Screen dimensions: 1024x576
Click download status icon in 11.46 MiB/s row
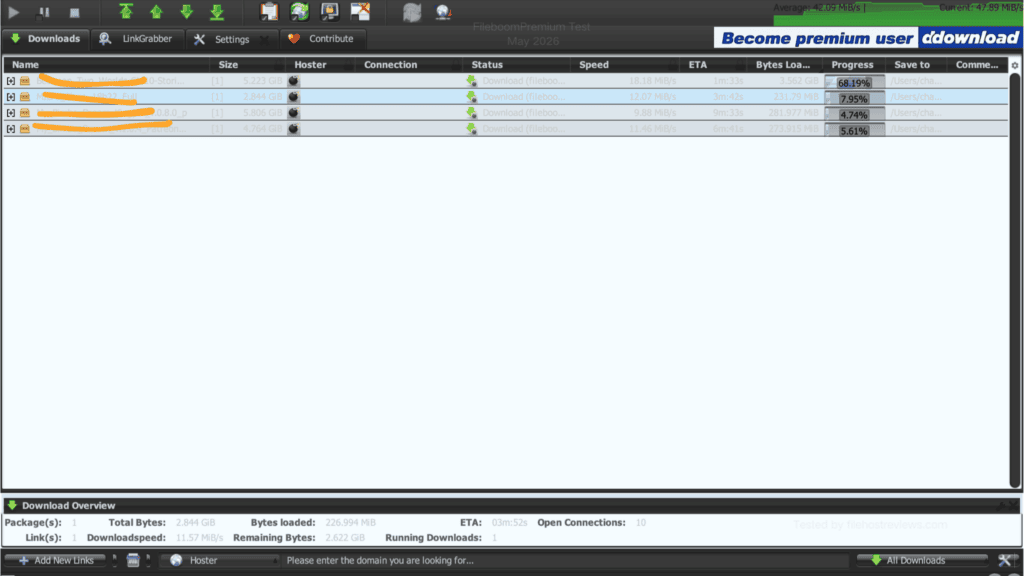(x=472, y=129)
